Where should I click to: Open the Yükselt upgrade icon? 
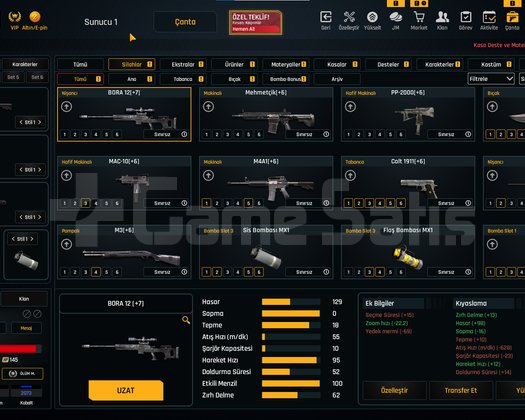click(372, 17)
